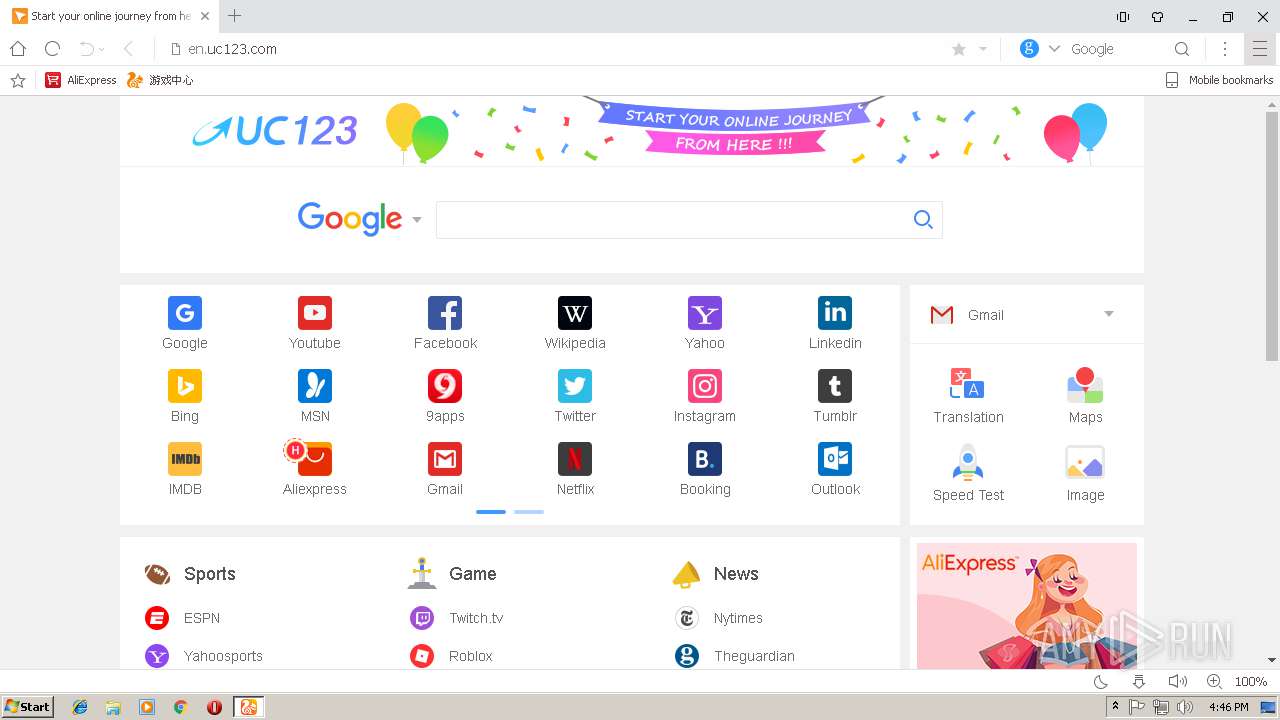Open the downloads icon in status bar

coord(1138,681)
